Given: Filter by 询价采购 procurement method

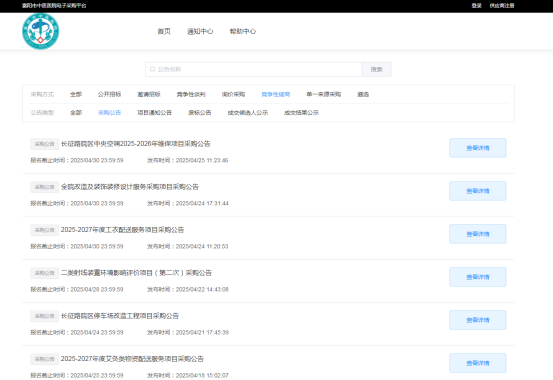Looking at the screenshot, I should [233, 94].
